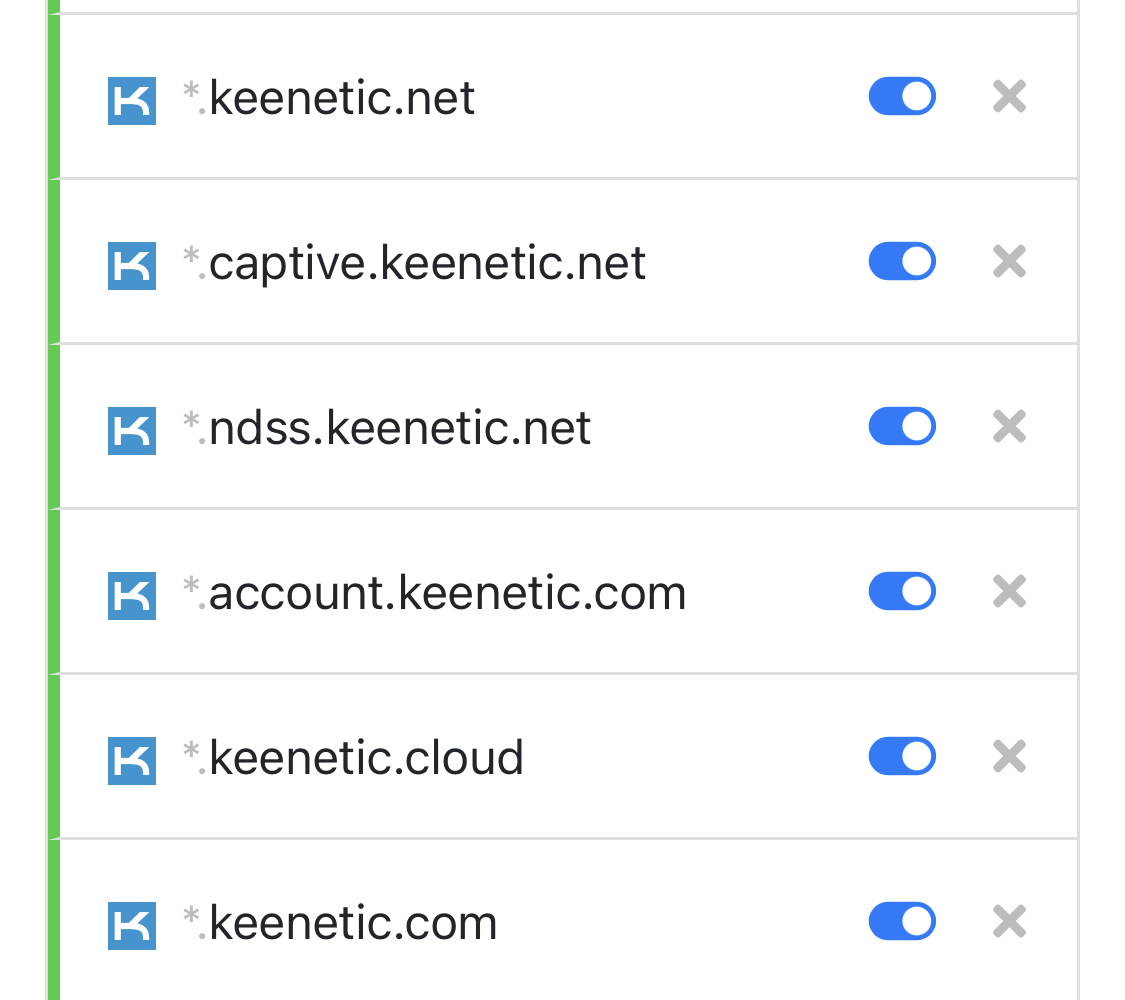
Task: Click the Keenetic icon beside *.keenetic.net
Action: tap(132, 100)
